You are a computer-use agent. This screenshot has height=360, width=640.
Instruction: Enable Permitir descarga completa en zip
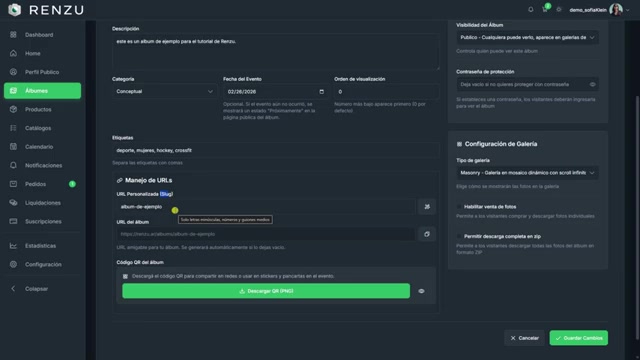(459, 236)
